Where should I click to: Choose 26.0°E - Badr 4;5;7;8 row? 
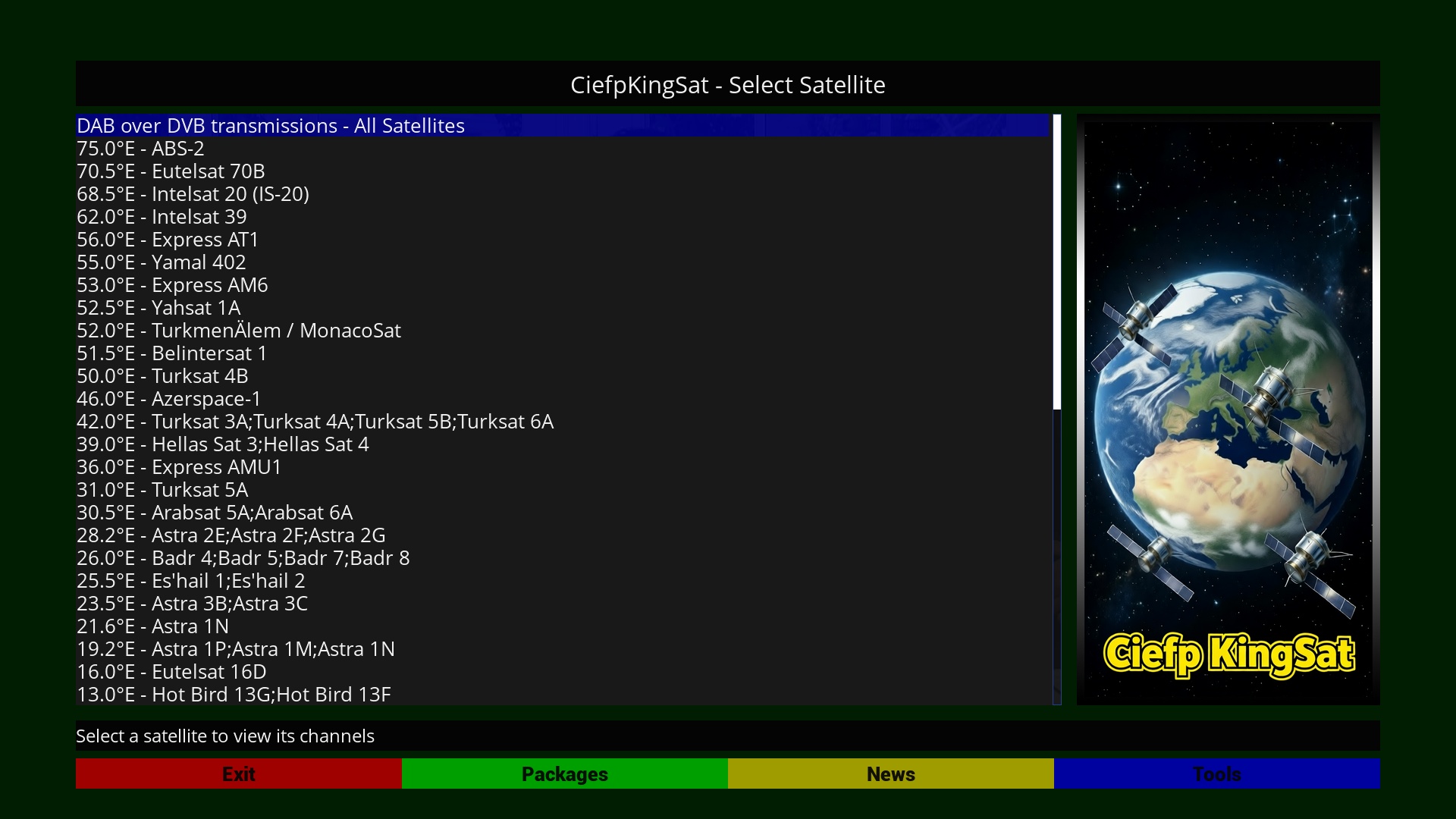(x=562, y=557)
